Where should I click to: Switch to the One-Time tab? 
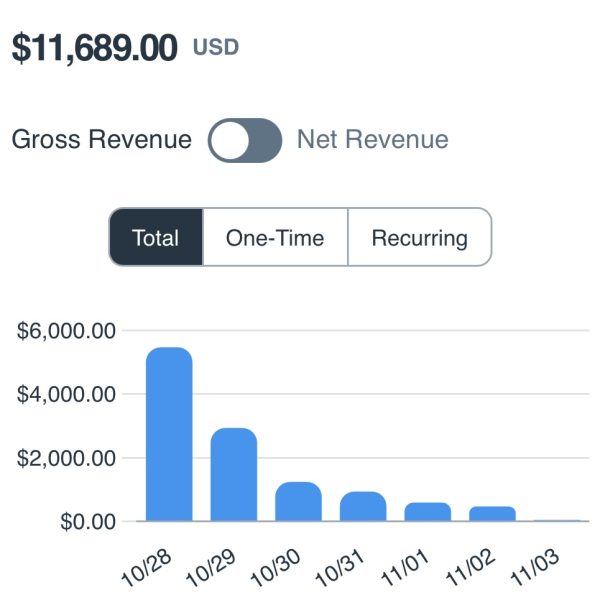(275, 238)
